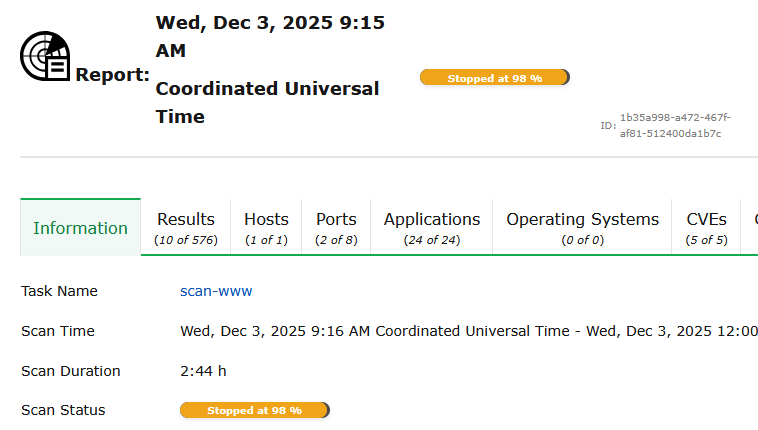Click the Task Name label
Image resolution: width=758 pixels, height=430 pixels.
tap(59, 291)
